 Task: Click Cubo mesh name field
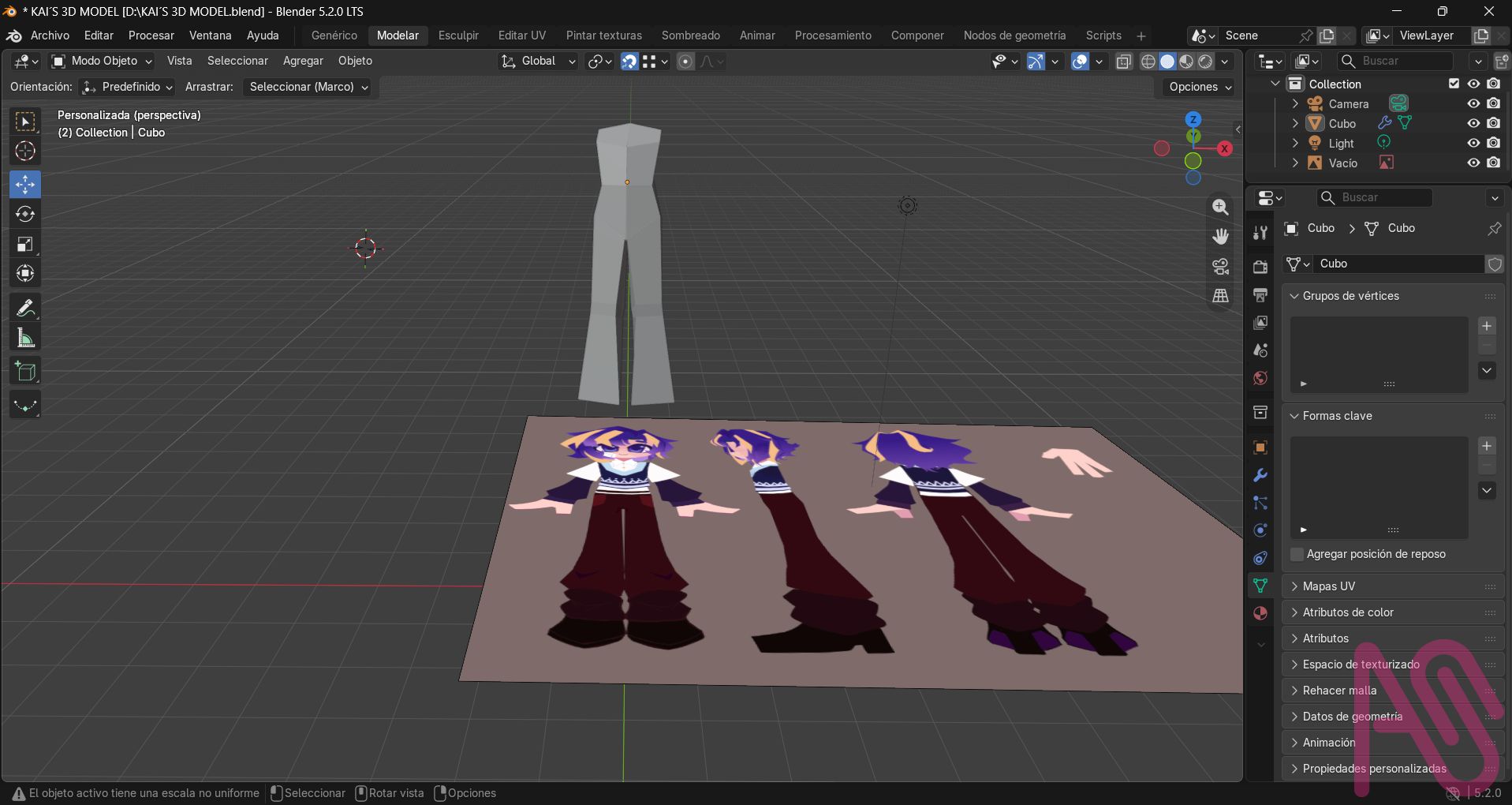[1398, 264]
